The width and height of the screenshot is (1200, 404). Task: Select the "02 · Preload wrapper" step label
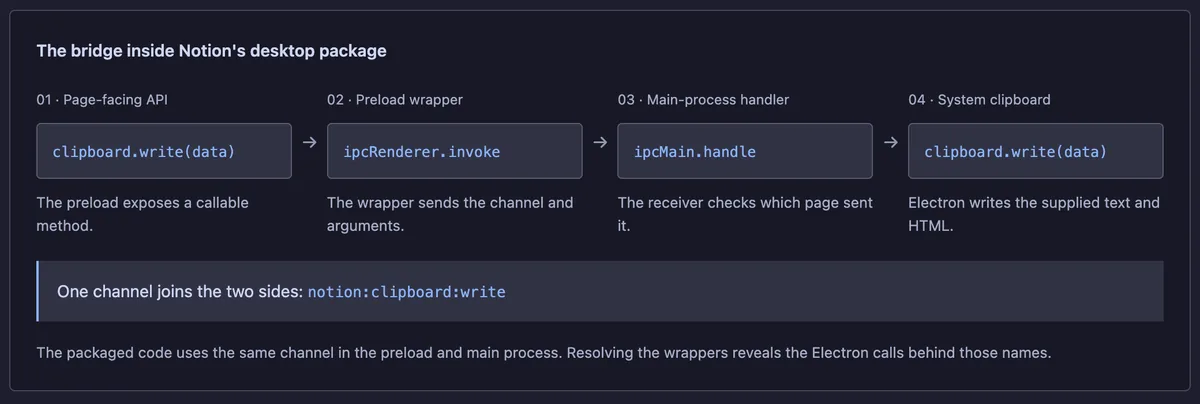395,100
